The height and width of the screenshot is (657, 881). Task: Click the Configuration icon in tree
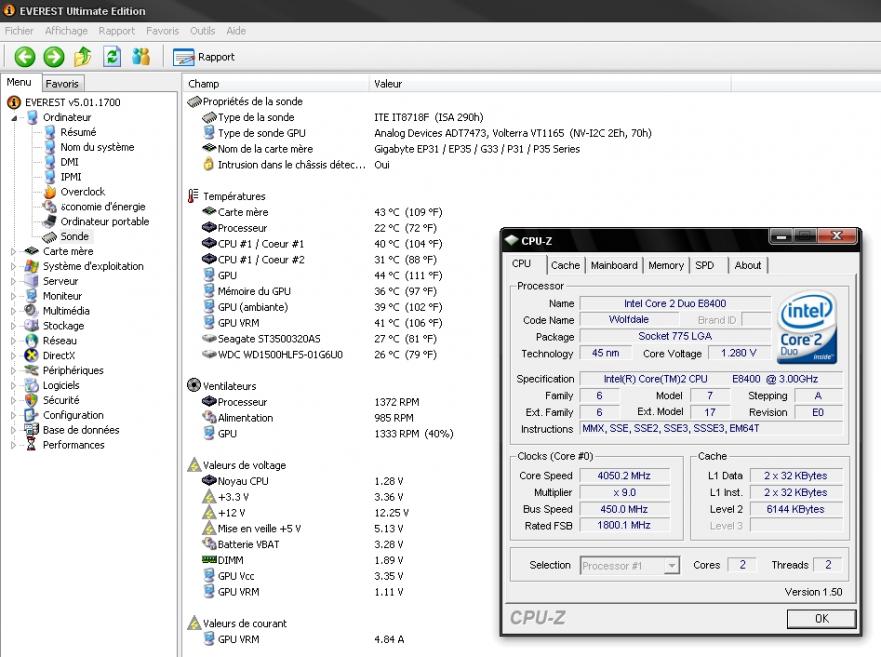click(32, 415)
